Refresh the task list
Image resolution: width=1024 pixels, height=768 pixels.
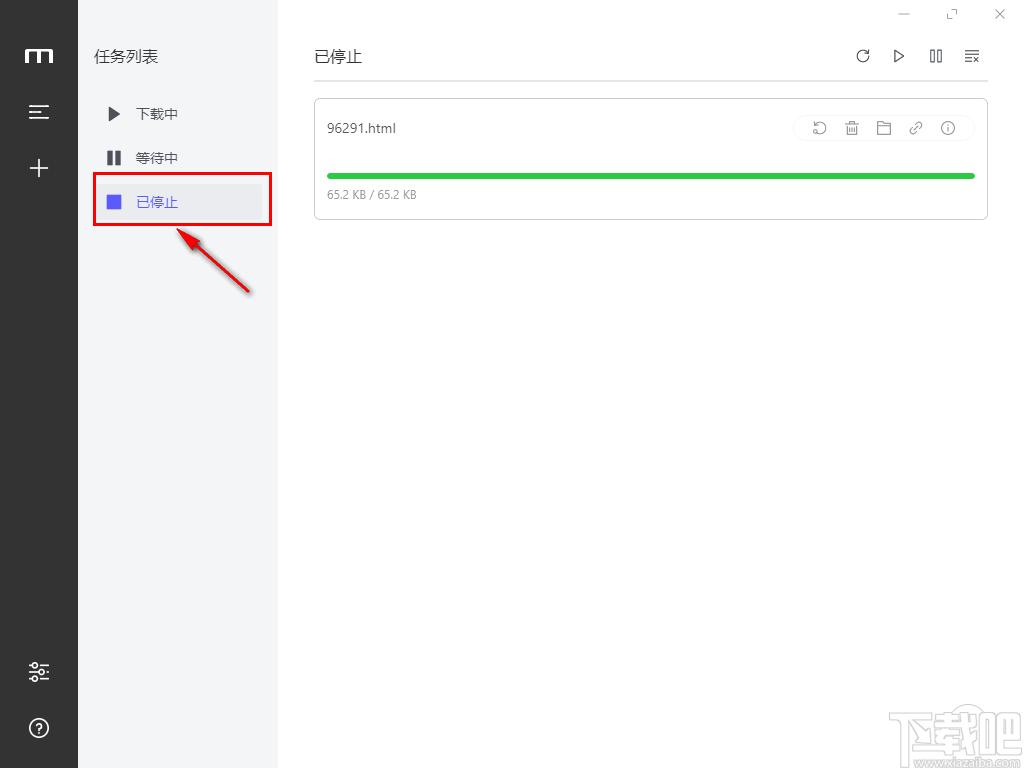coord(863,56)
